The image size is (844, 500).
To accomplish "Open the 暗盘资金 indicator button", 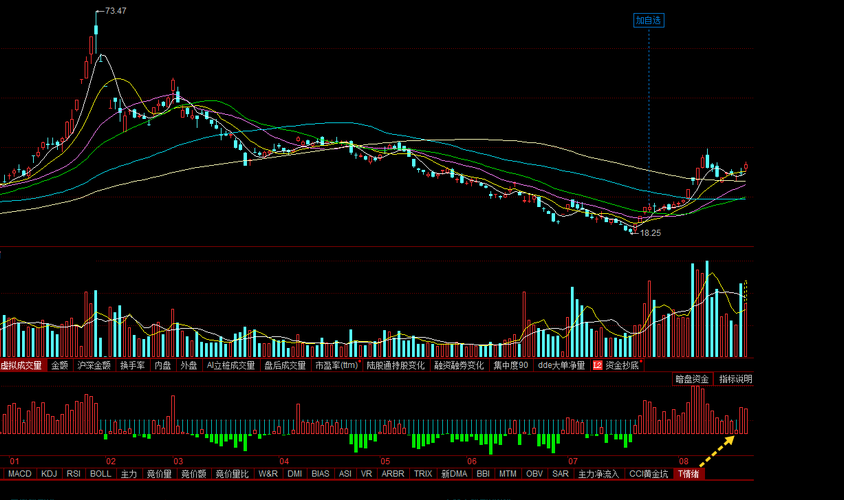I will (x=692, y=379).
